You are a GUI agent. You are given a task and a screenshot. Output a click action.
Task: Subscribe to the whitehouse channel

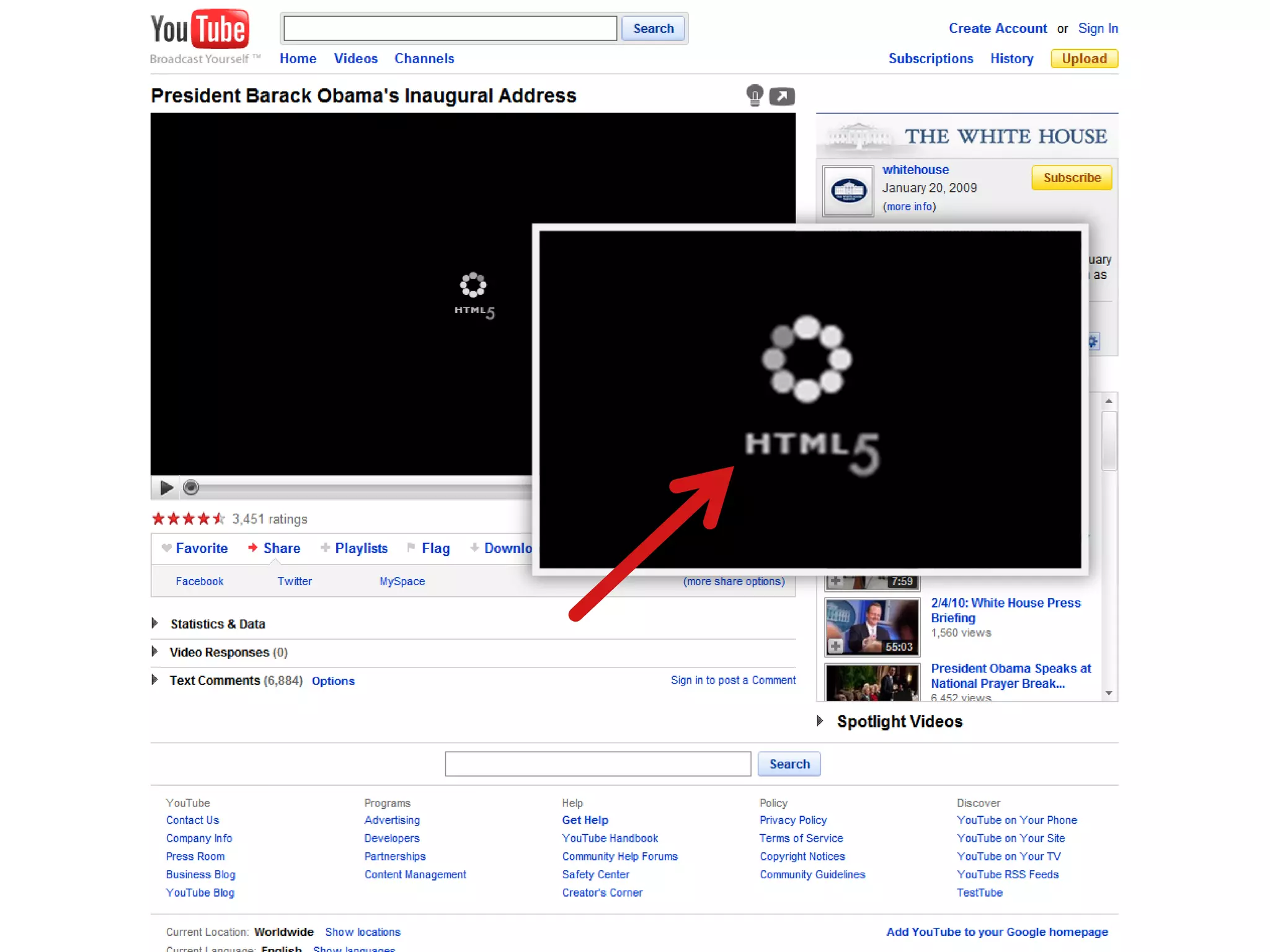[1072, 178]
